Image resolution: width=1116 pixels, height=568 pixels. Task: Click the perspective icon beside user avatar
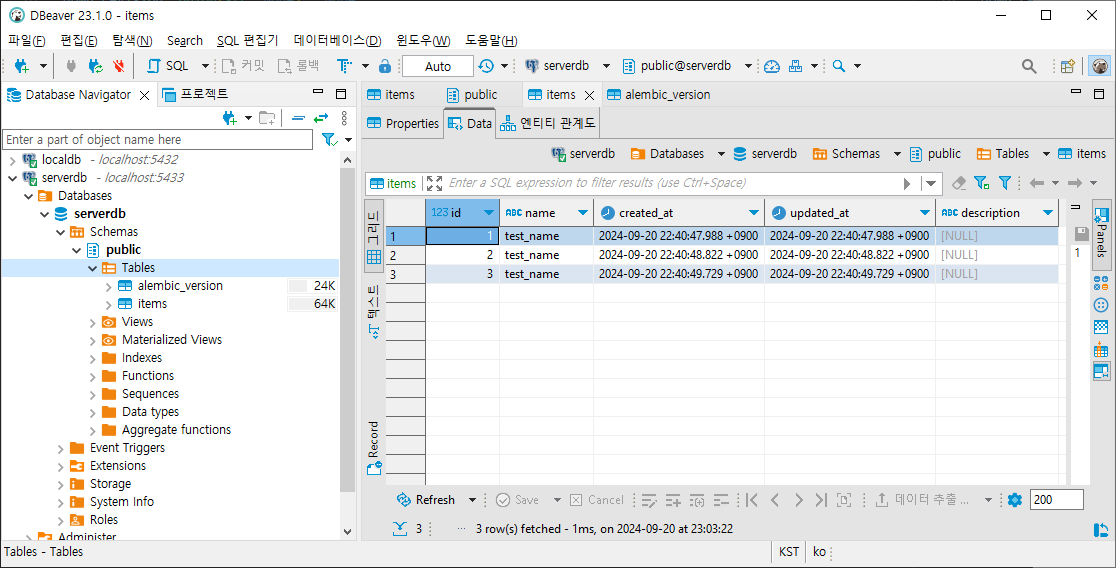pyautogui.click(x=1067, y=66)
